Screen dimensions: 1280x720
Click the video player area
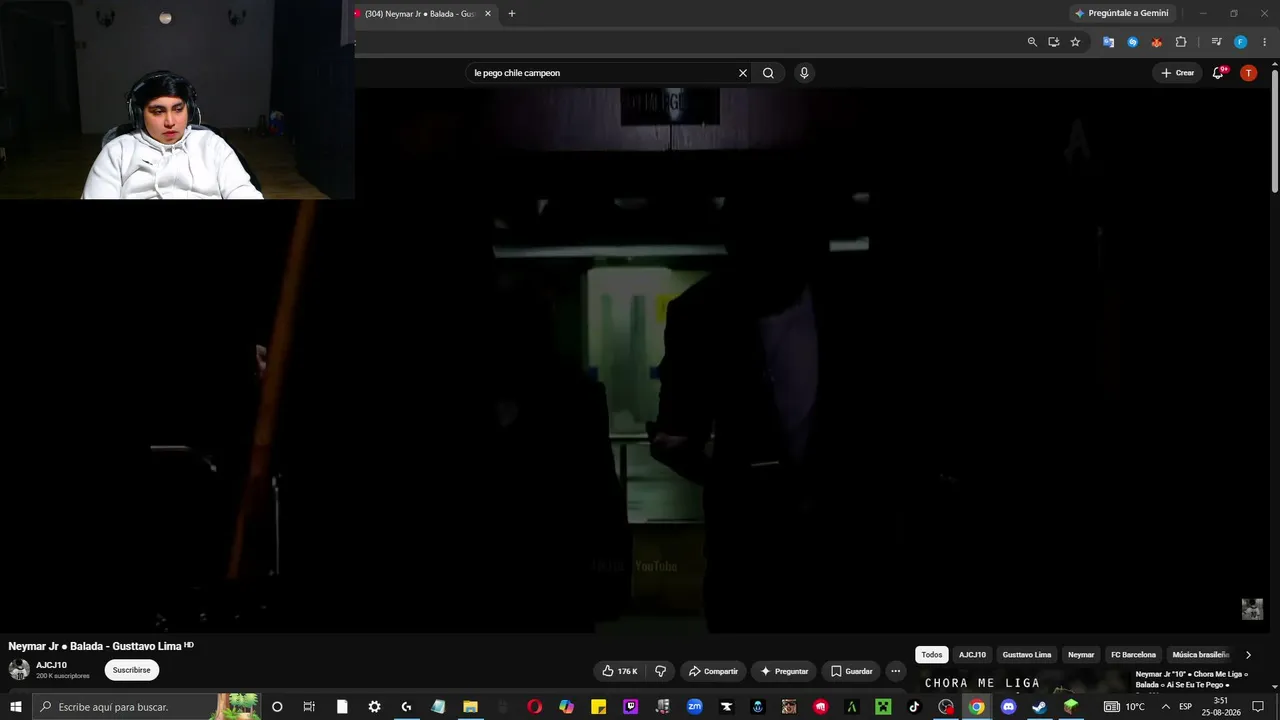pos(635,360)
